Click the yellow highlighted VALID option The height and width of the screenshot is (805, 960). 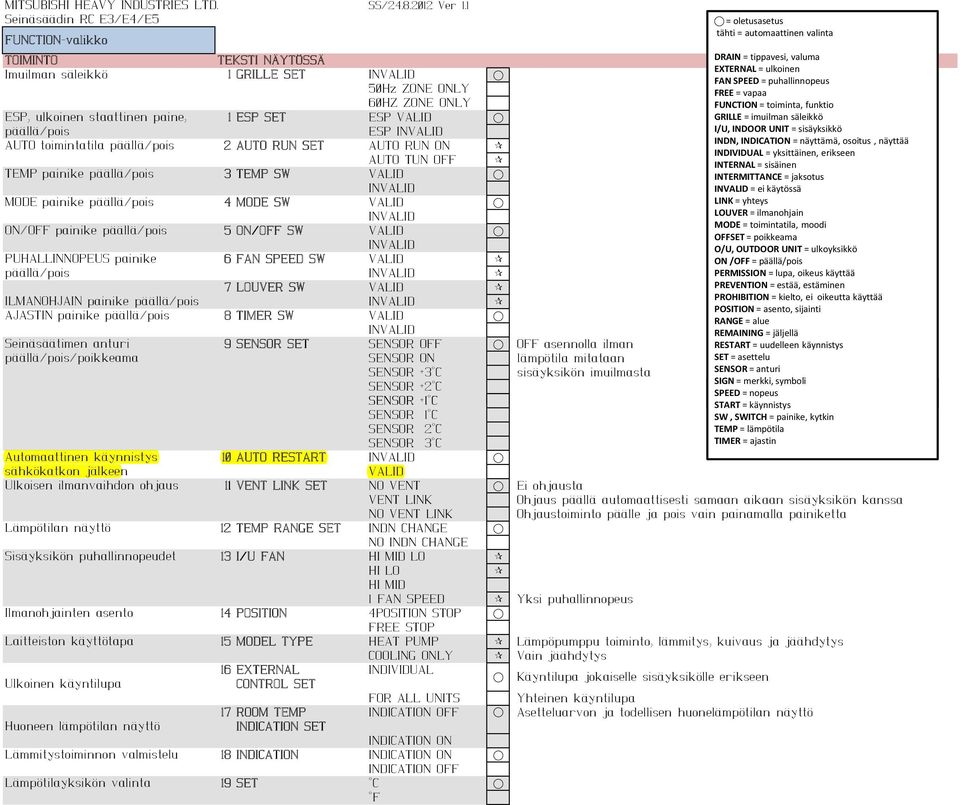tap(386, 471)
